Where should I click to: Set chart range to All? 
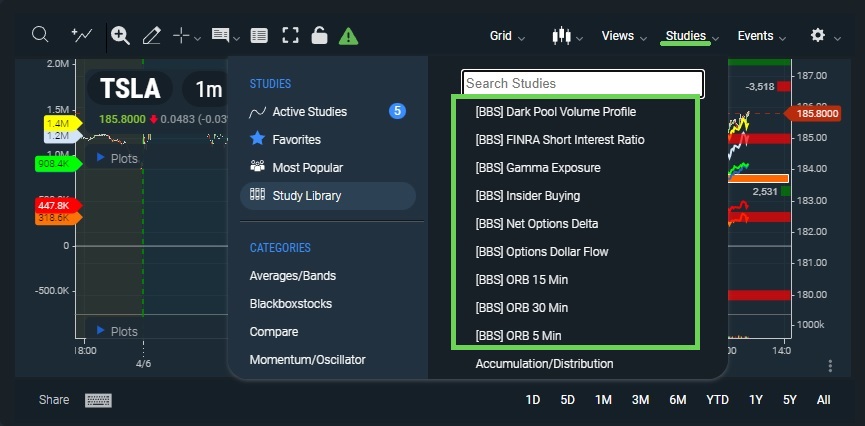[x=824, y=400]
